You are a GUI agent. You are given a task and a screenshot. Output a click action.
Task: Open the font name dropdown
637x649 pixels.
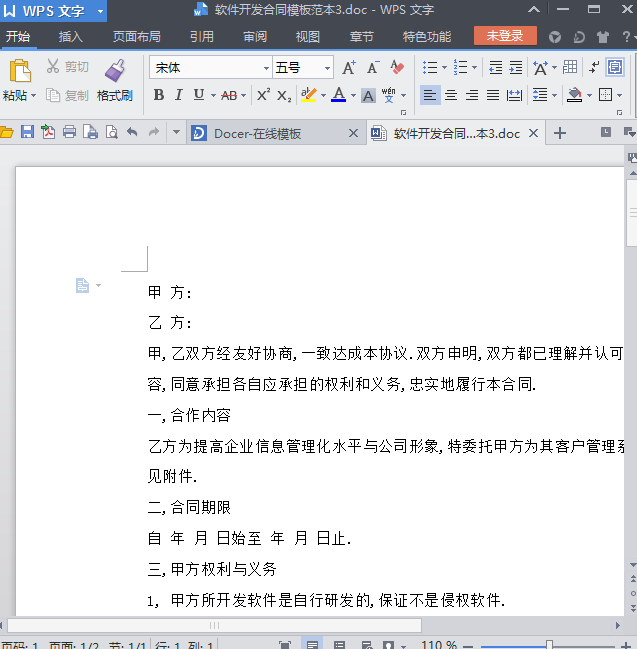[266, 68]
